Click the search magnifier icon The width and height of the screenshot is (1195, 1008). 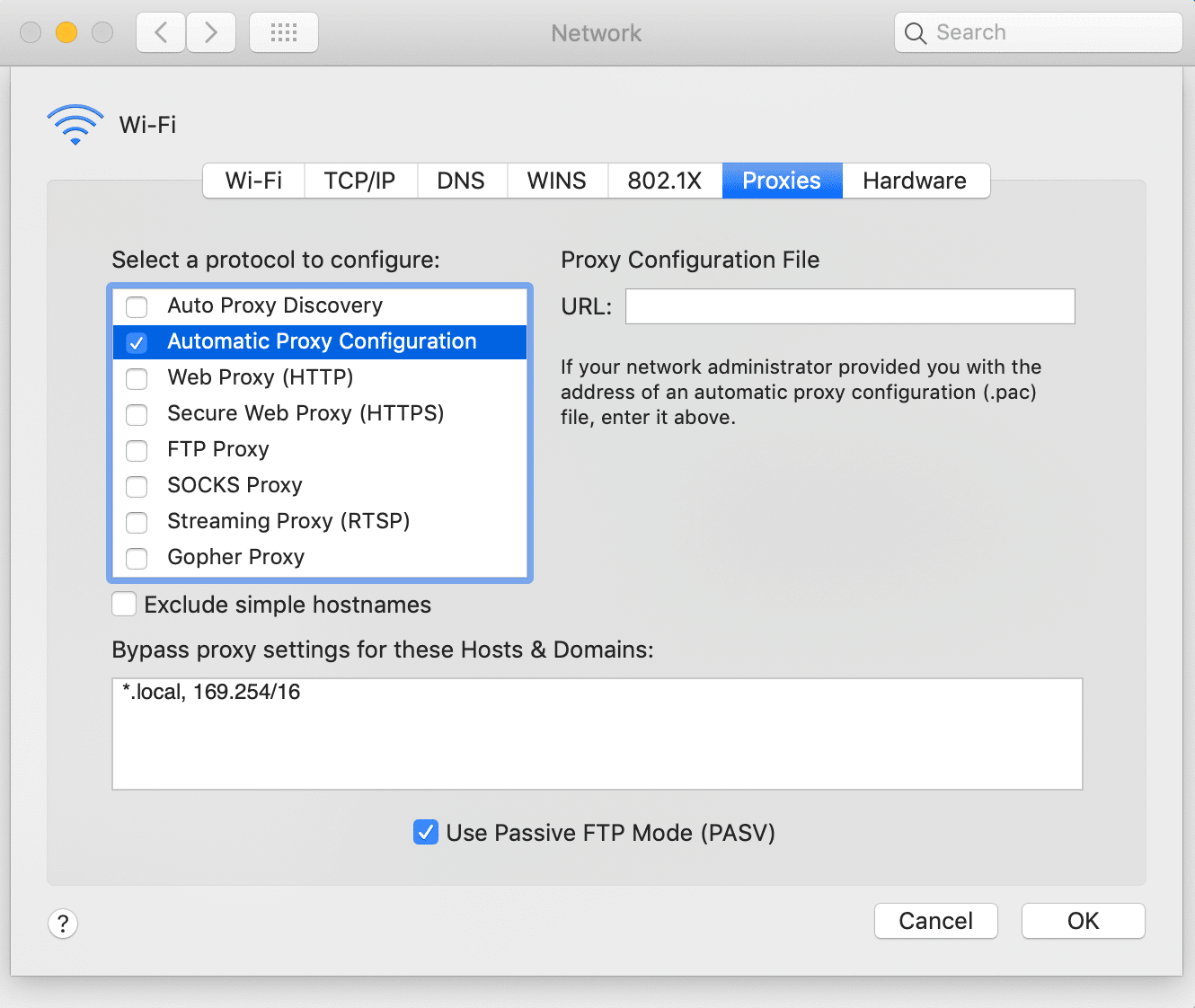point(916,32)
